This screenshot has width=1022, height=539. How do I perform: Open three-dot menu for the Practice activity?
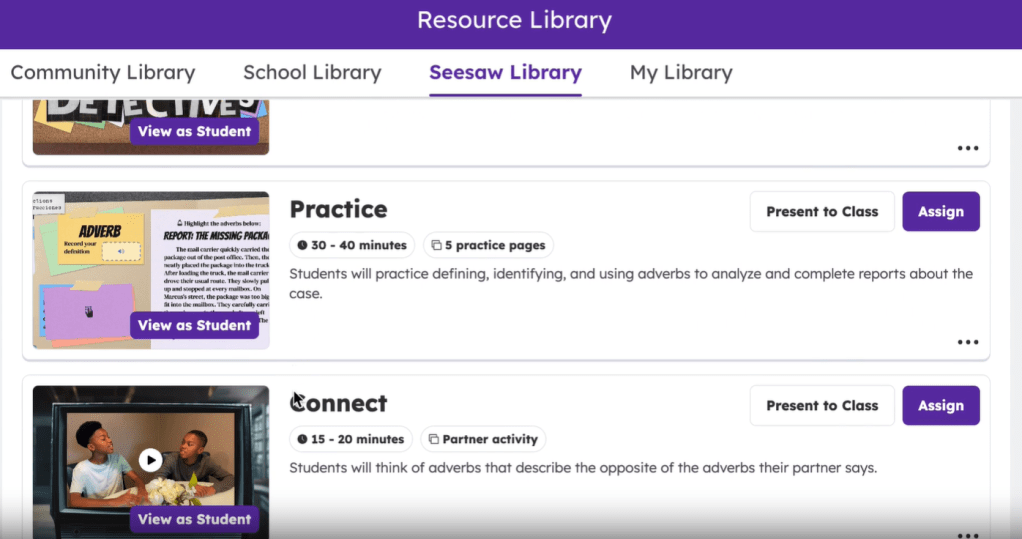click(x=967, y=342)
